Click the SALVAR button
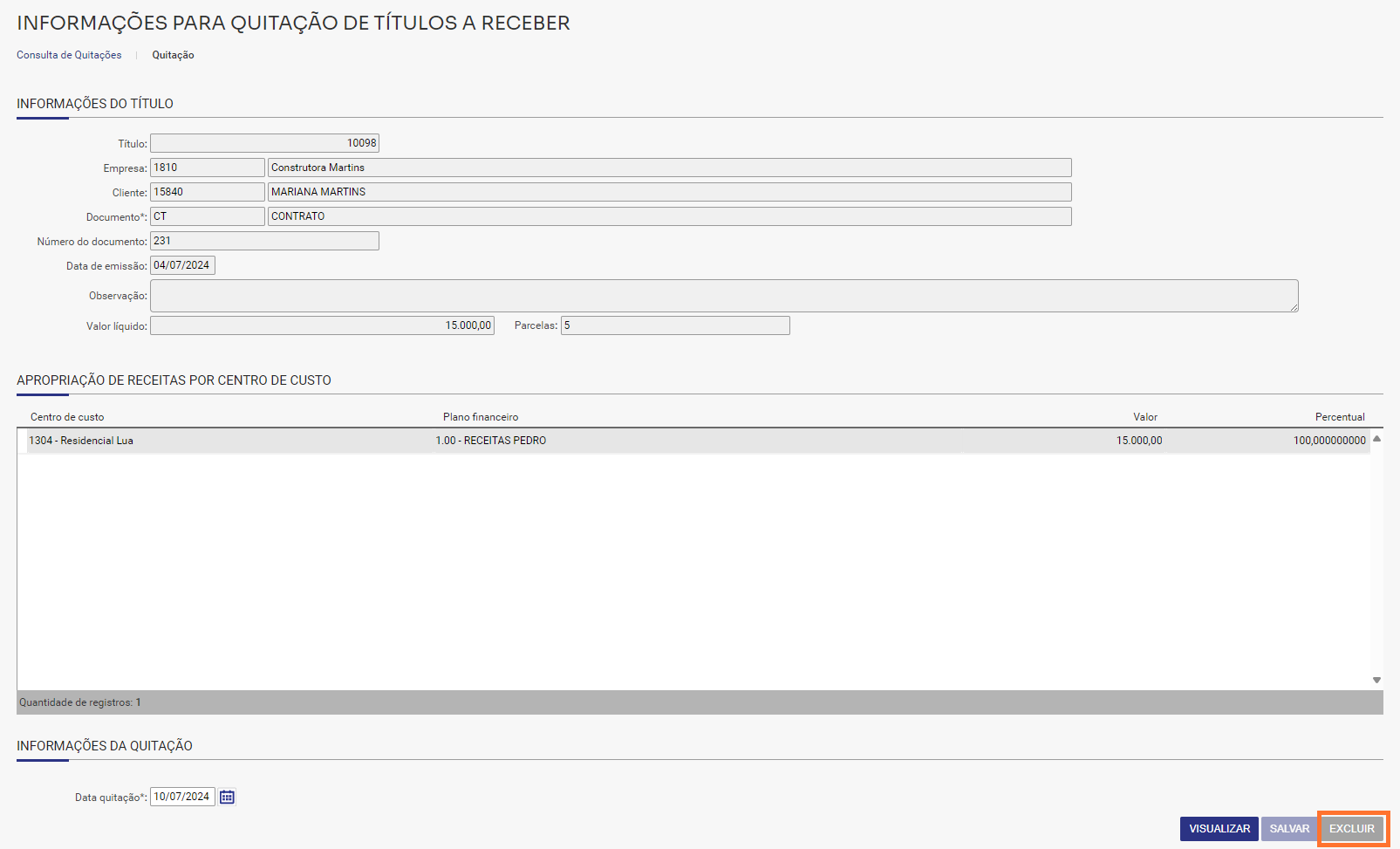The image size is (1400, 849). [x=1289, y=829]
